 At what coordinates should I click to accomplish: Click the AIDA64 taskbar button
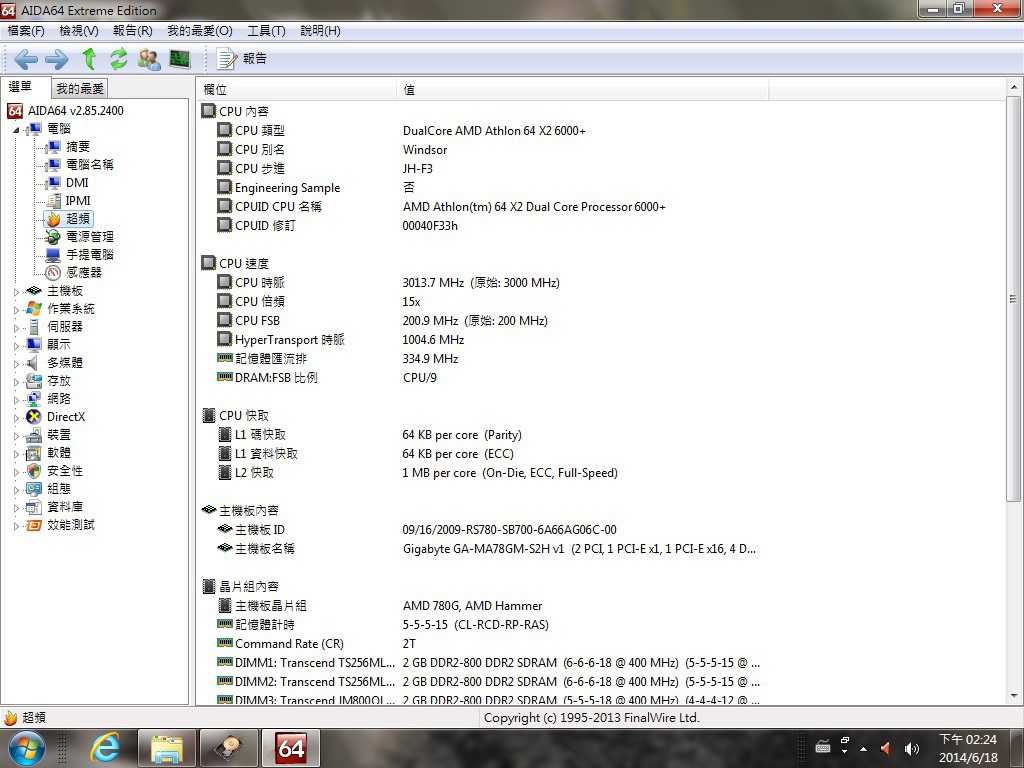pyautogui.click(x=291, y=748)
